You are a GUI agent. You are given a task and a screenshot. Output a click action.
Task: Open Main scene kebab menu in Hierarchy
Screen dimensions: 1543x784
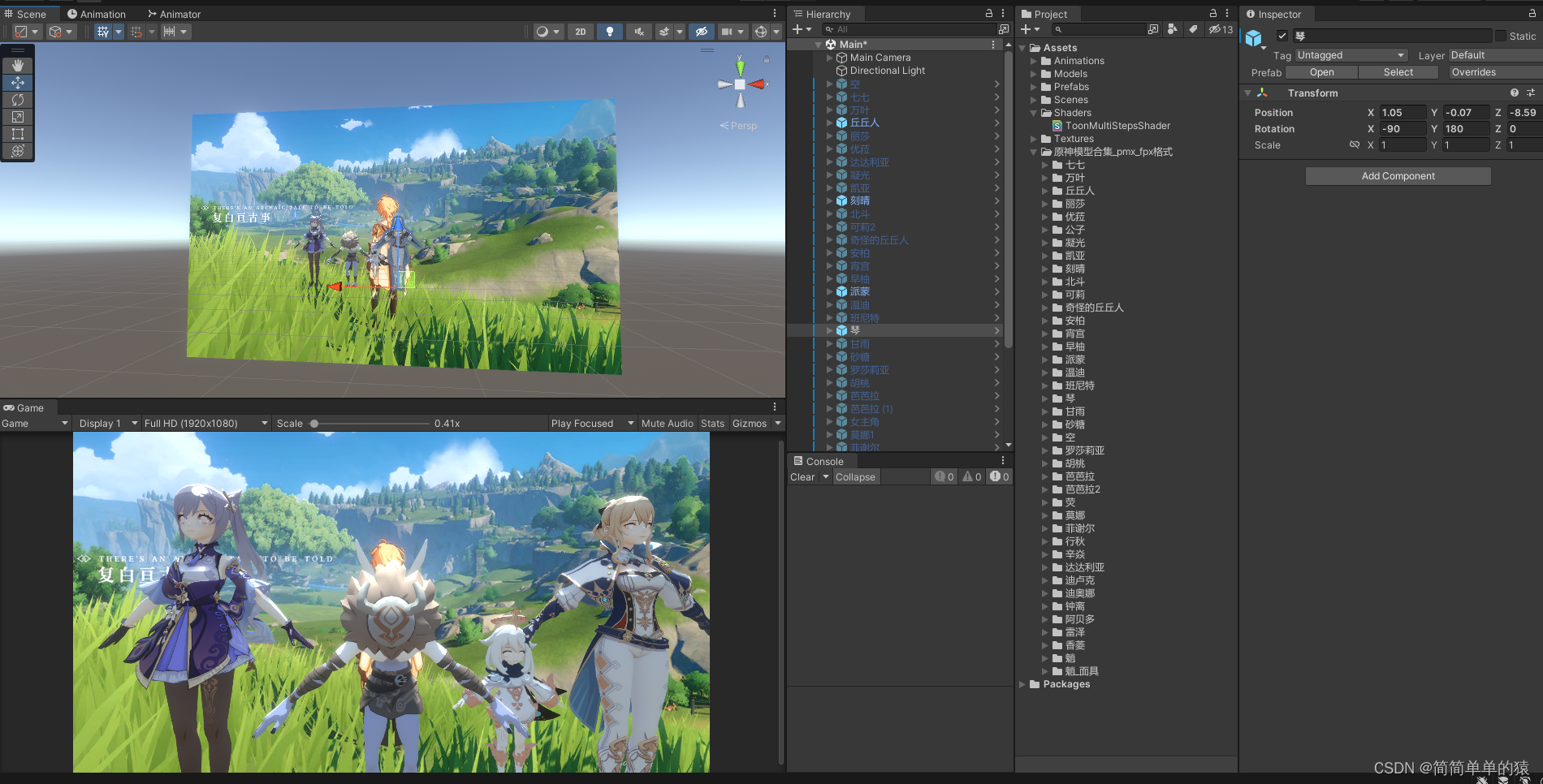(993, 45)
